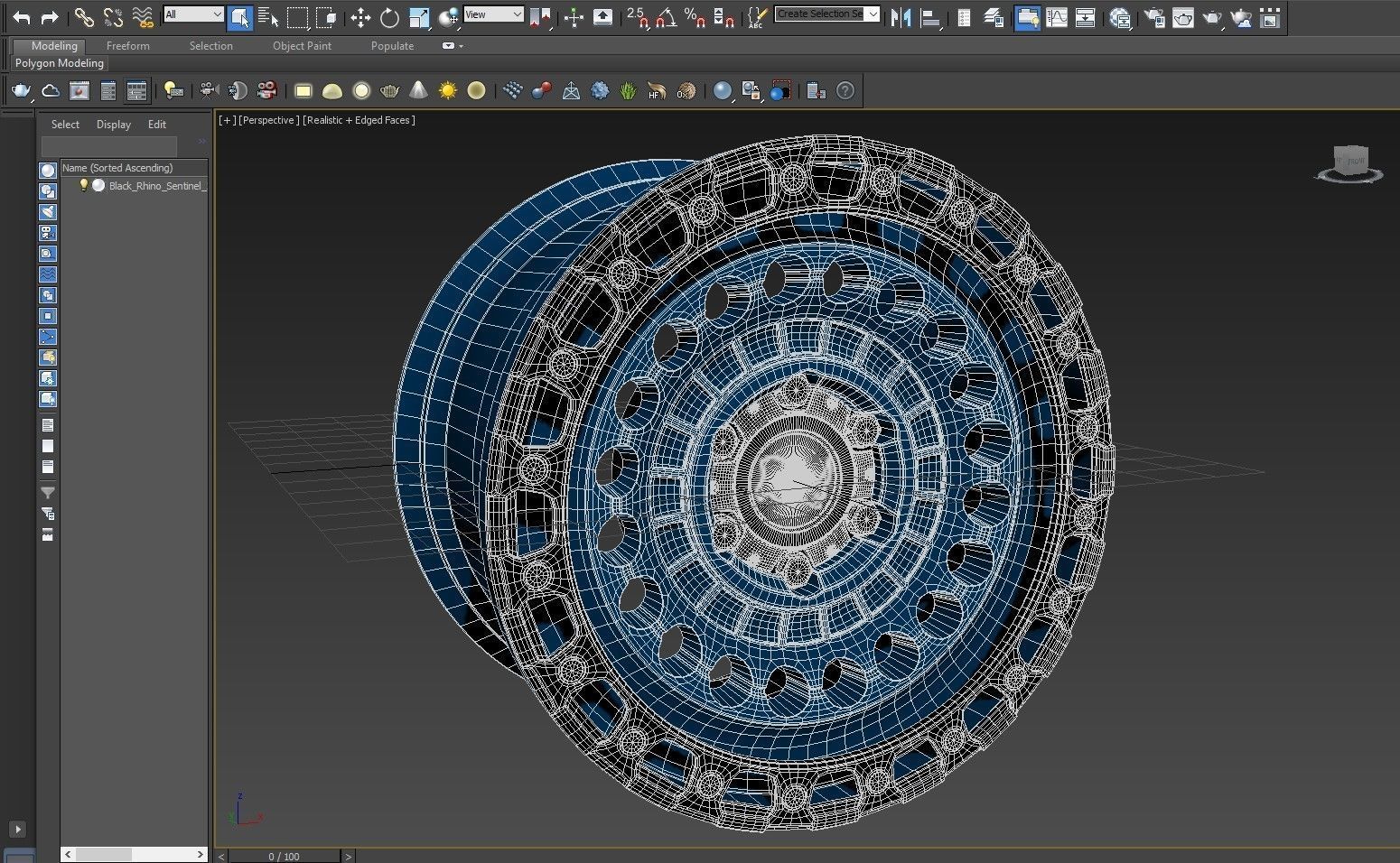Toggle Angle Snap
1400x863 pixels.
(667, 17)
